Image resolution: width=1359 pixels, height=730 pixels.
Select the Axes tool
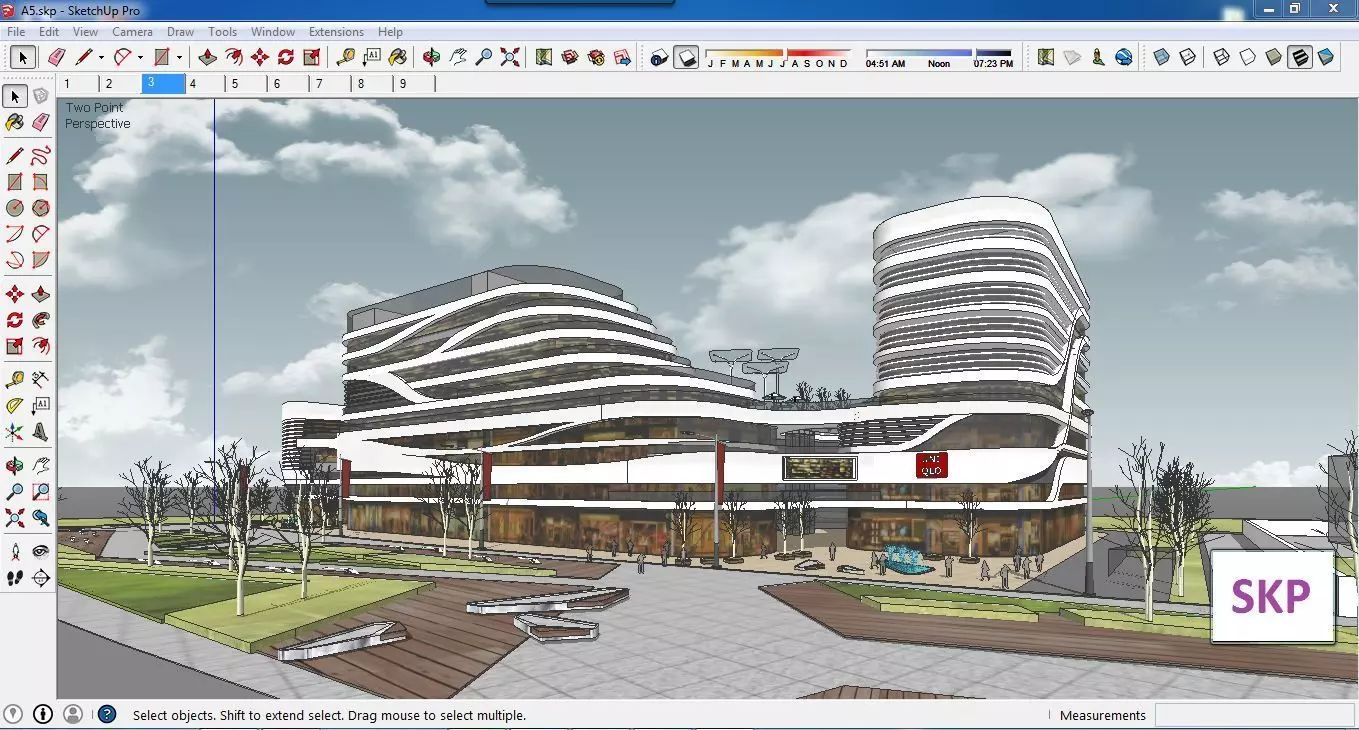pyautogui.click(x=15, y=432)
